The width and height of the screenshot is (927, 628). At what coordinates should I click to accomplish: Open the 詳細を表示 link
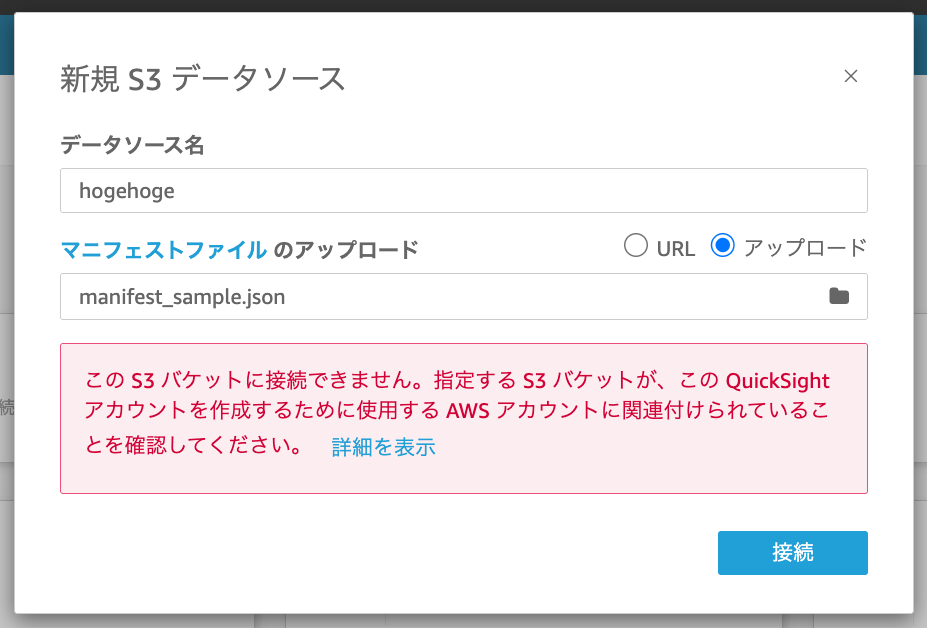point(383,447)
